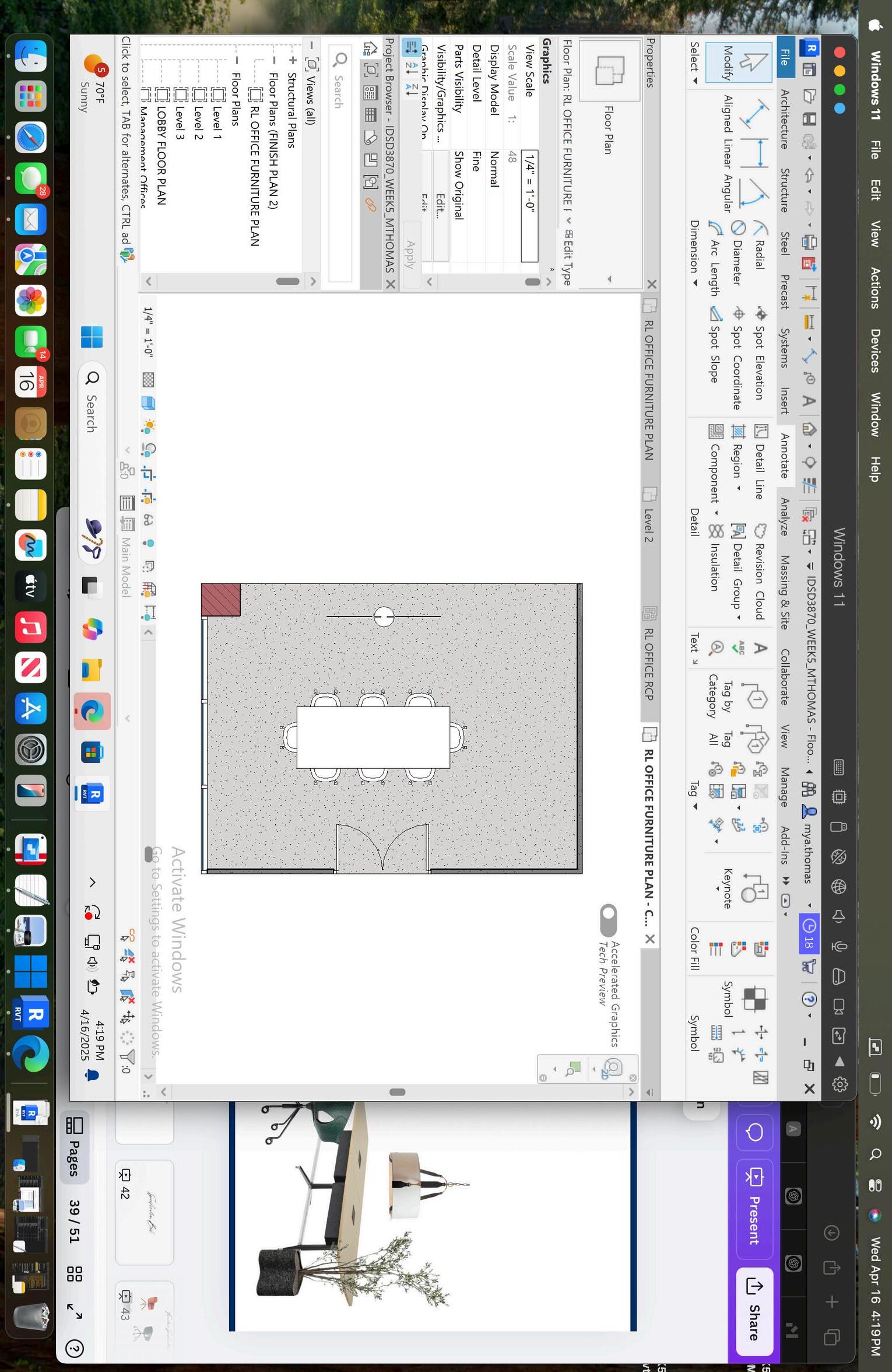Image resolution: width=892 pixels, height=1372 pixels.
Task: Pick the Diameter dimension tool
Action: [738, 253]
